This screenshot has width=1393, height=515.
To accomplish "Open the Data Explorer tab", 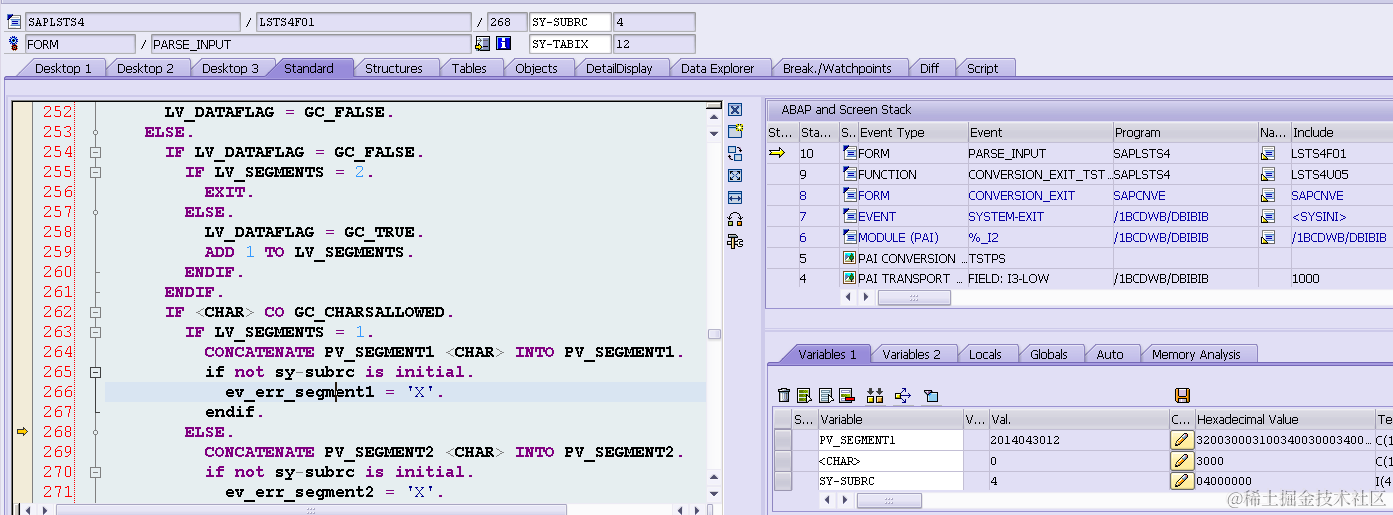I will [717, 68].
